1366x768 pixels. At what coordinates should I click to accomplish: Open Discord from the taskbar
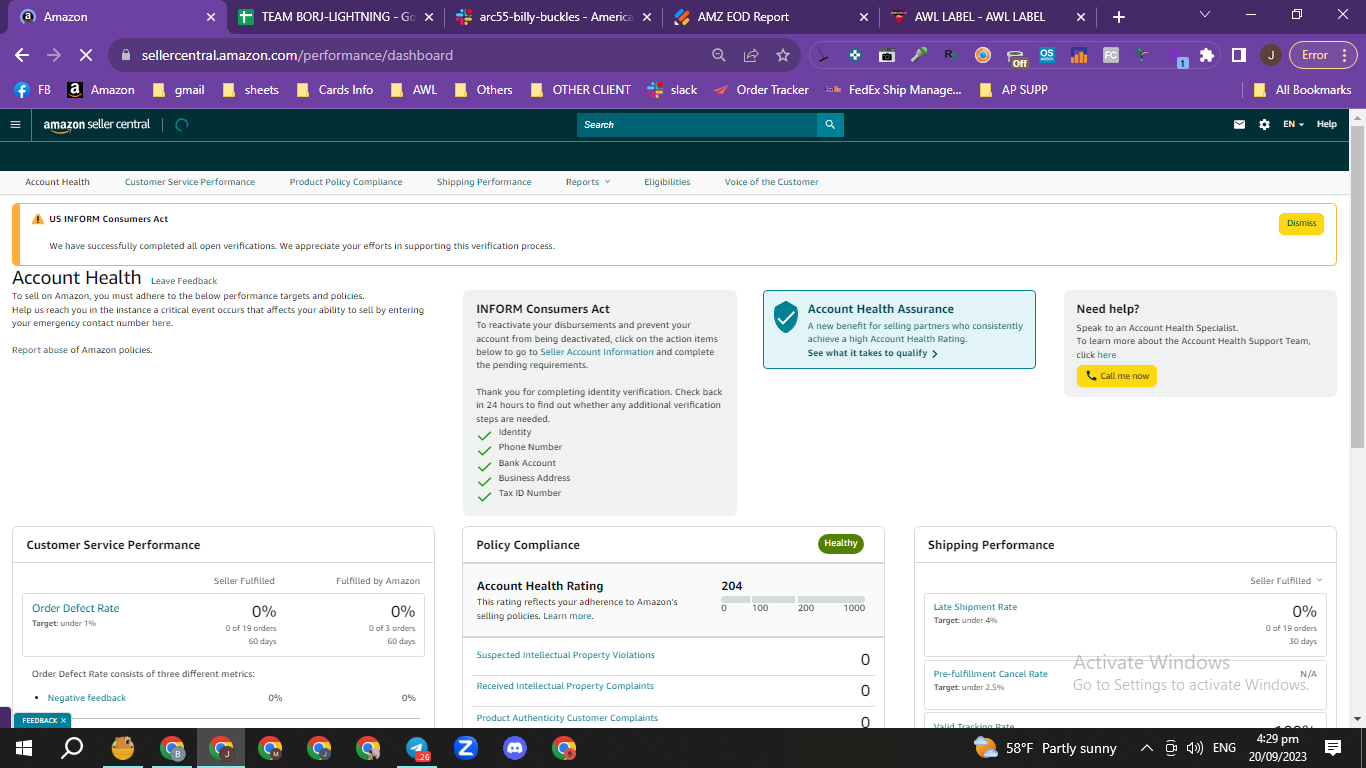coord(515,748)
